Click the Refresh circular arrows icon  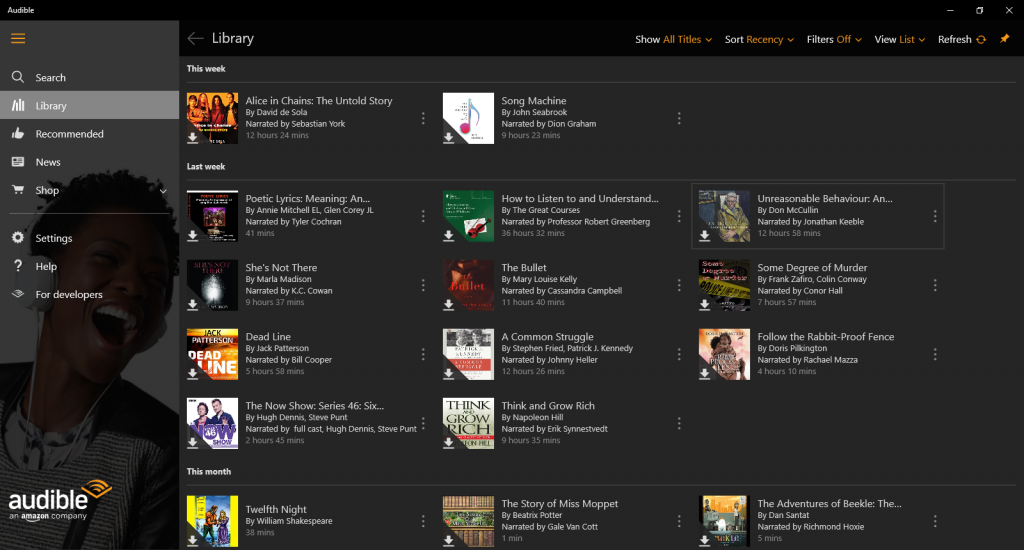coord(981,40)
